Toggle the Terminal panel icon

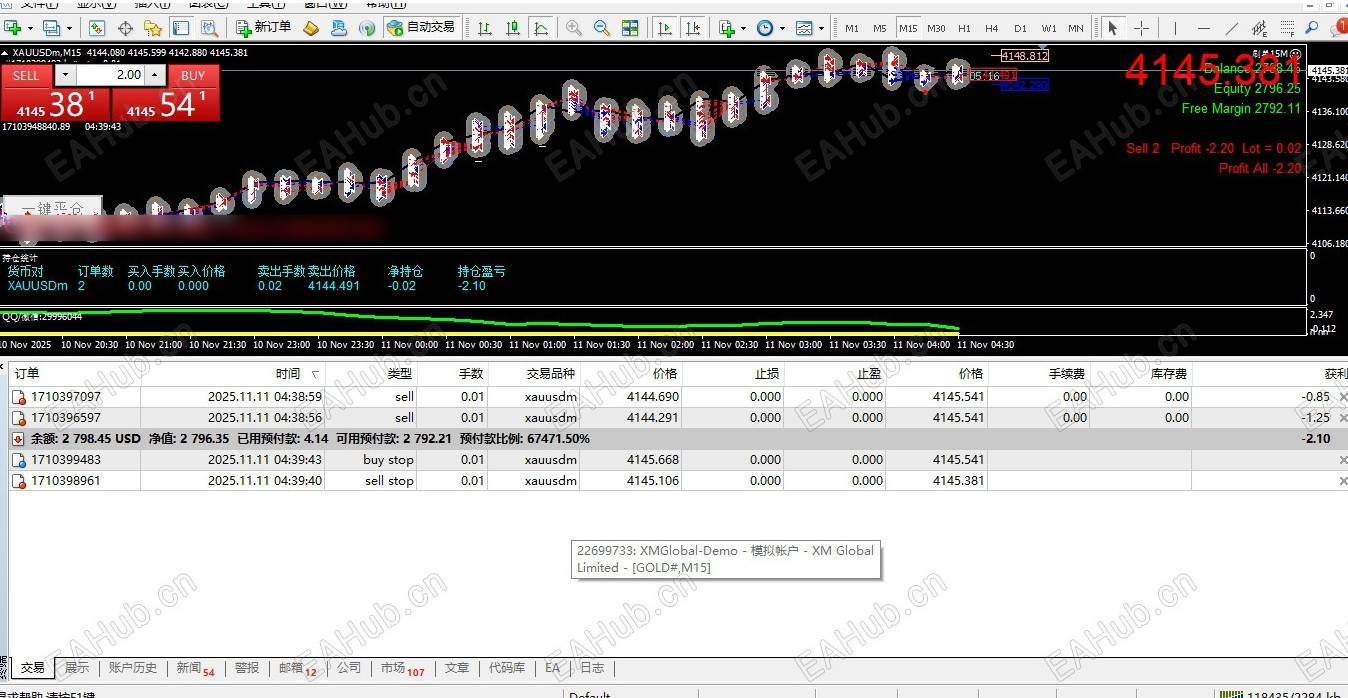click(181, 28)
